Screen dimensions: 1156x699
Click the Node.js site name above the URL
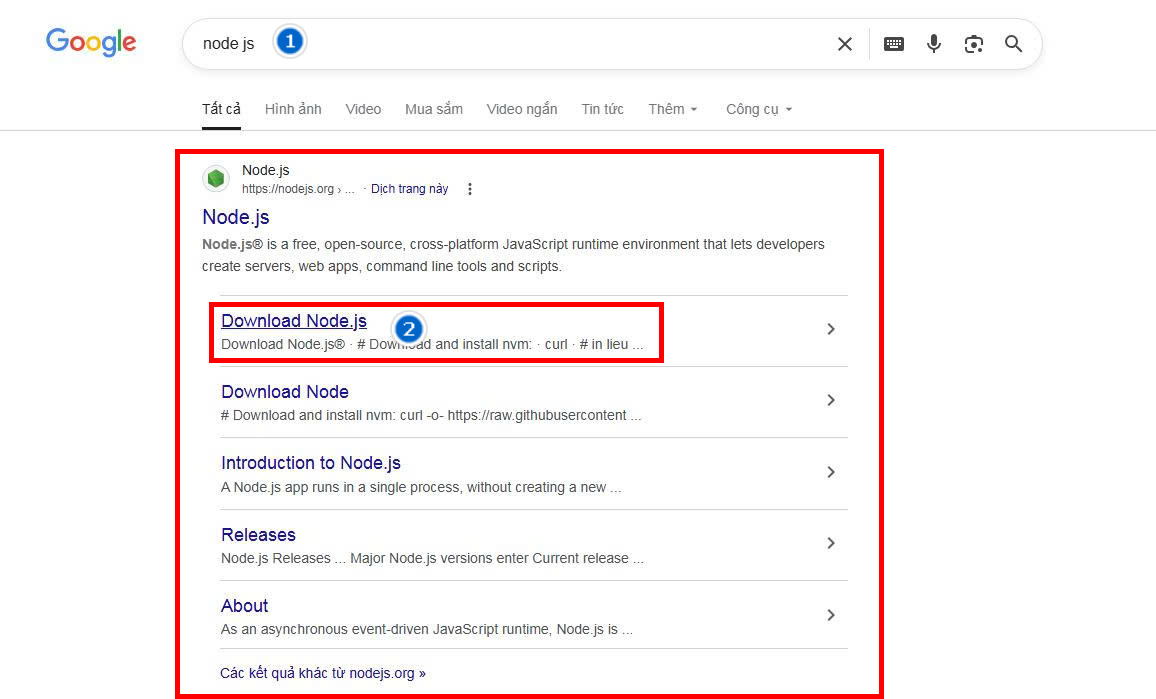point(265,170)
